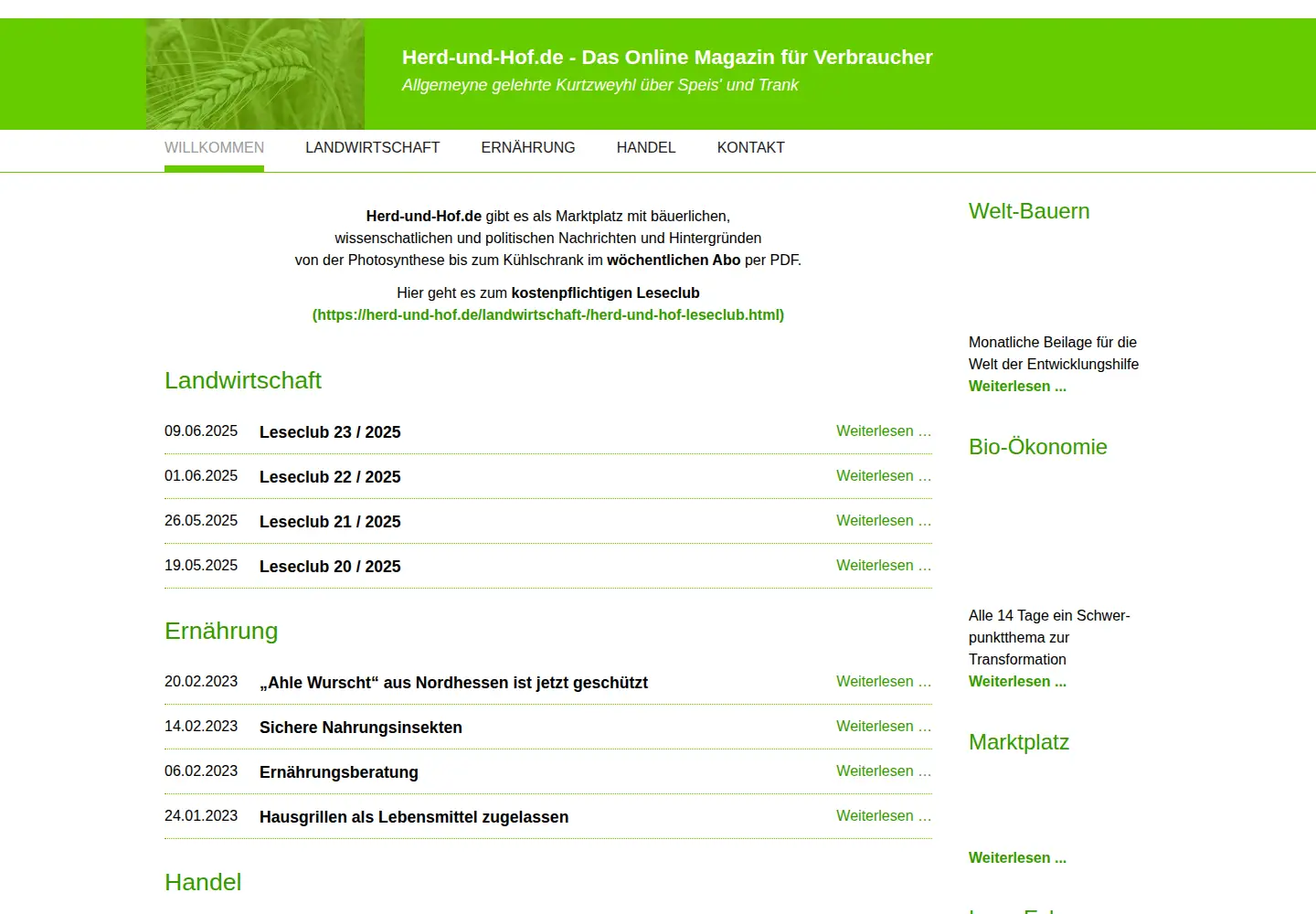
Task: Click the wheat field header image
Action: pyautogui.click(x=255, y=74)
